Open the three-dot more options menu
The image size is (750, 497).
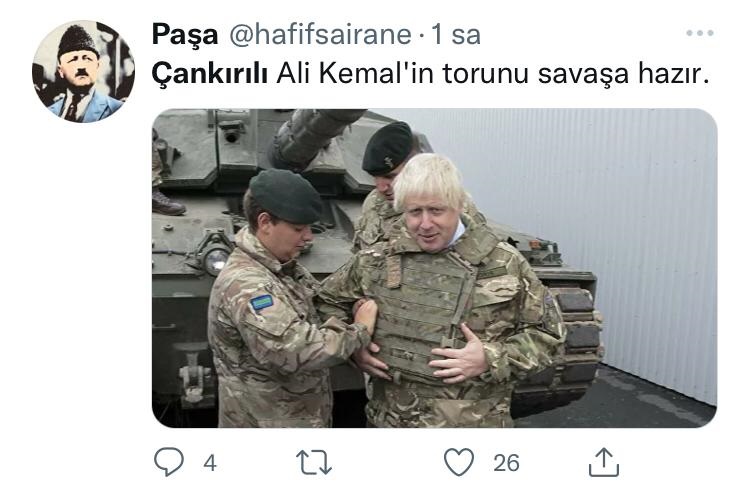pyautogui.click(x=700, y=33)
